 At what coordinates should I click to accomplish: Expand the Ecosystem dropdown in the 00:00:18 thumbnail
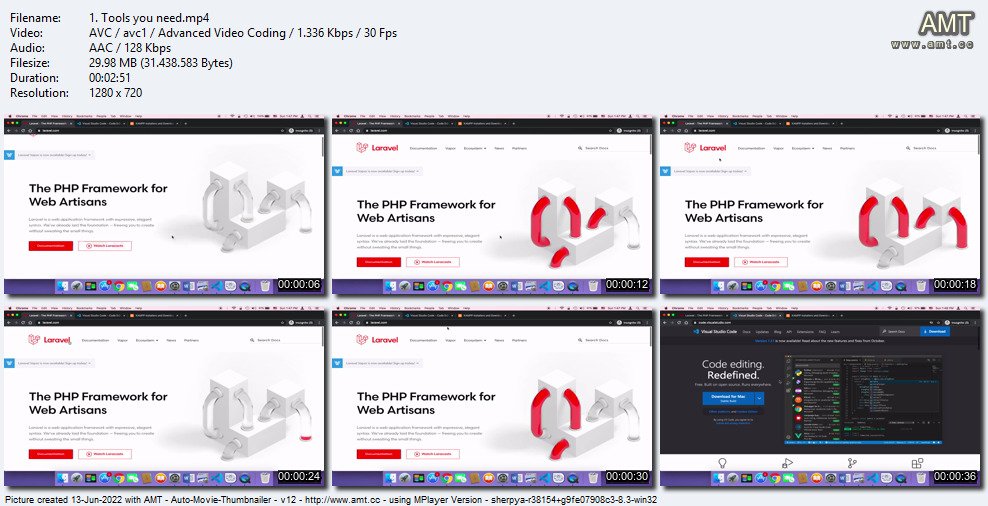pyautogui.click(x=803, y=148)
